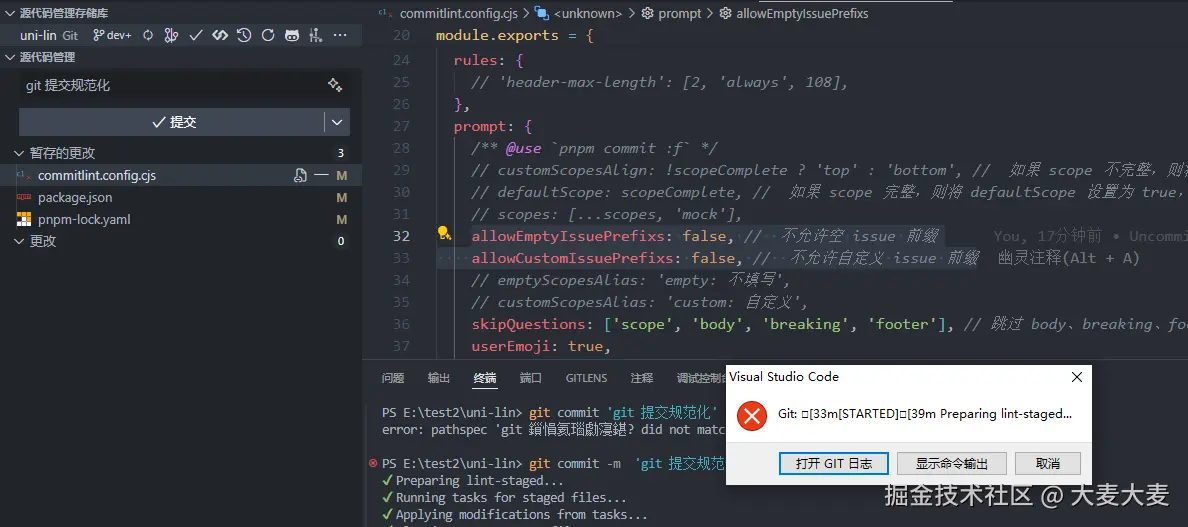Select the 终端 panel tab
Image resolution: width=1188 pixels, height=527 pixels.
tap(485, 378)
